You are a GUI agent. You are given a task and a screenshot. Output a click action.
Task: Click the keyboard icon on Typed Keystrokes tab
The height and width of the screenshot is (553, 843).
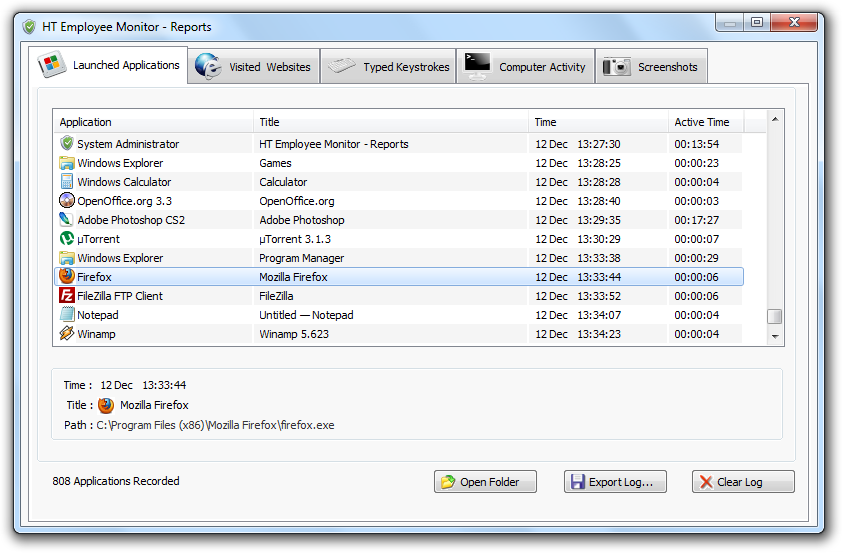(342, 66)
